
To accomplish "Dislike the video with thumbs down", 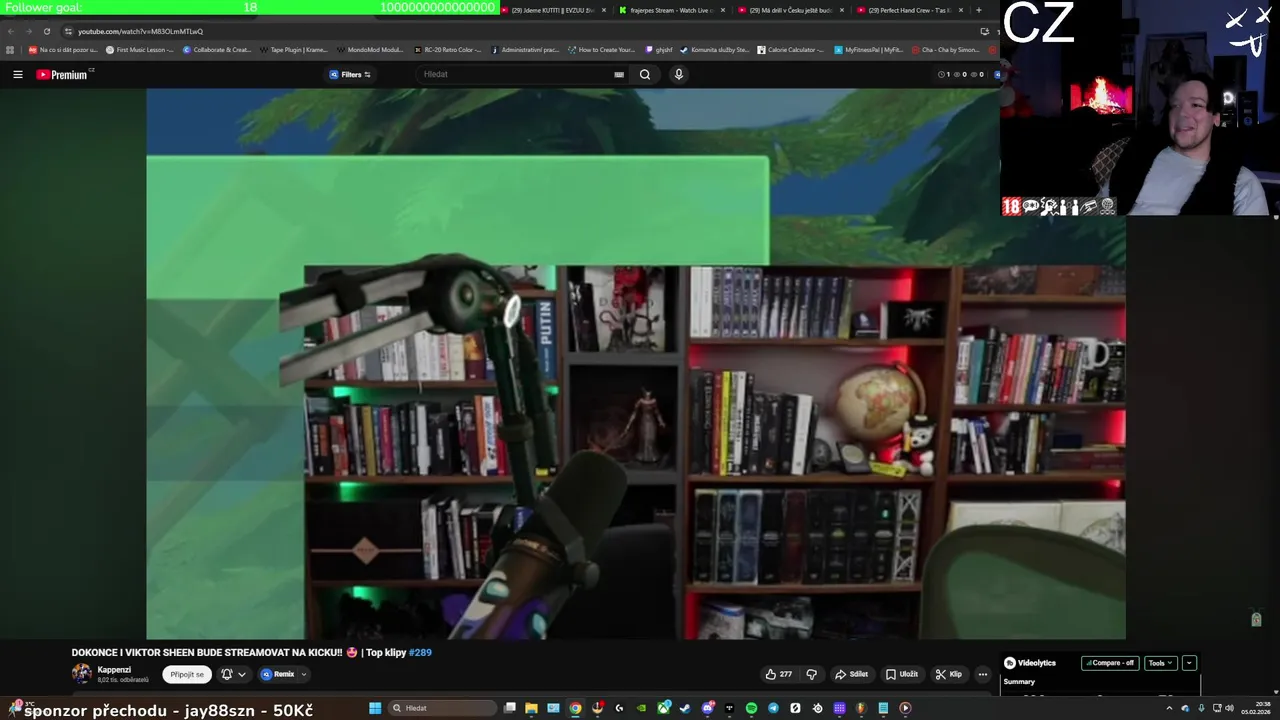I will (x=812, y=674).
